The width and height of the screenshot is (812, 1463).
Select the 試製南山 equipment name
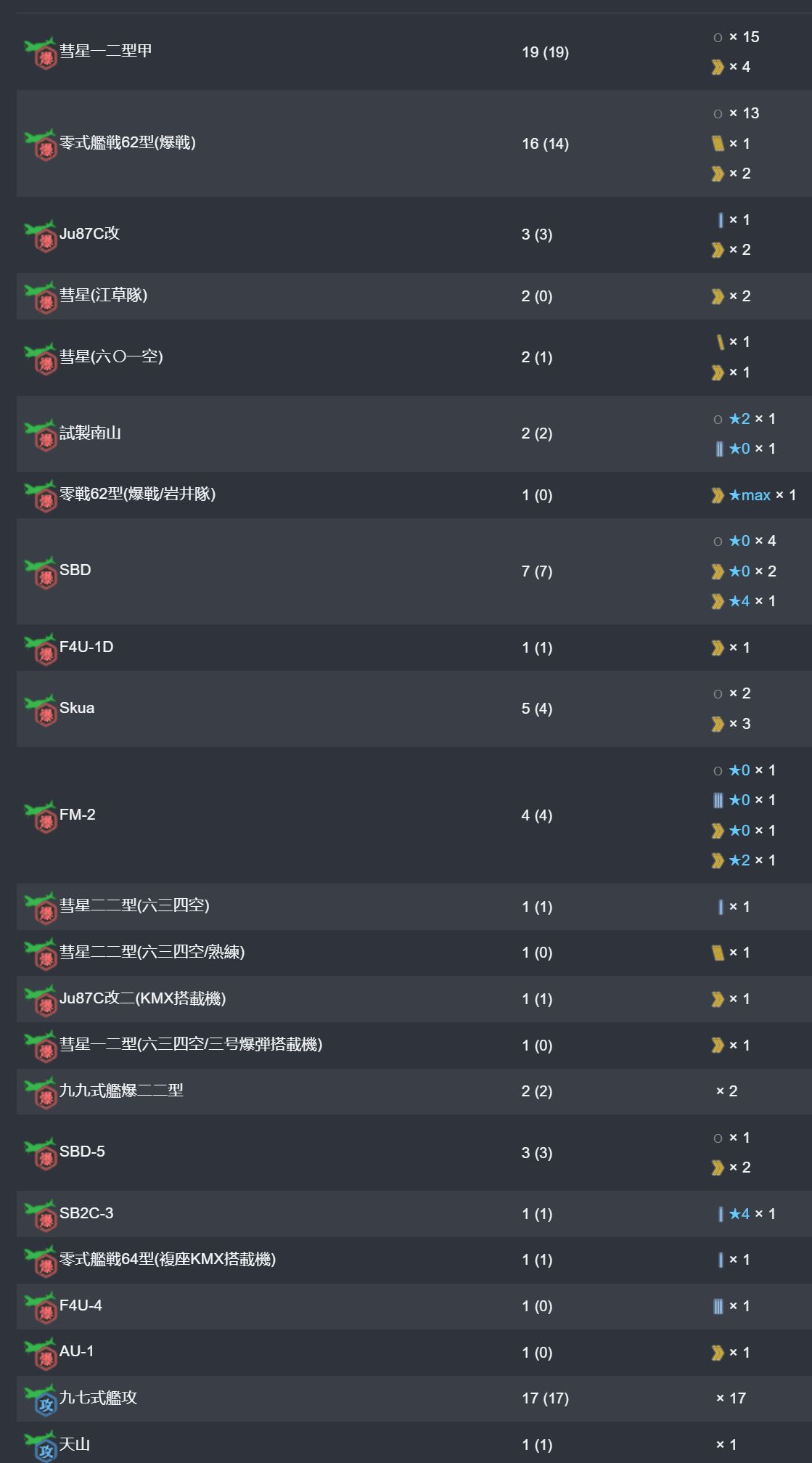click(x=90, y=433)
